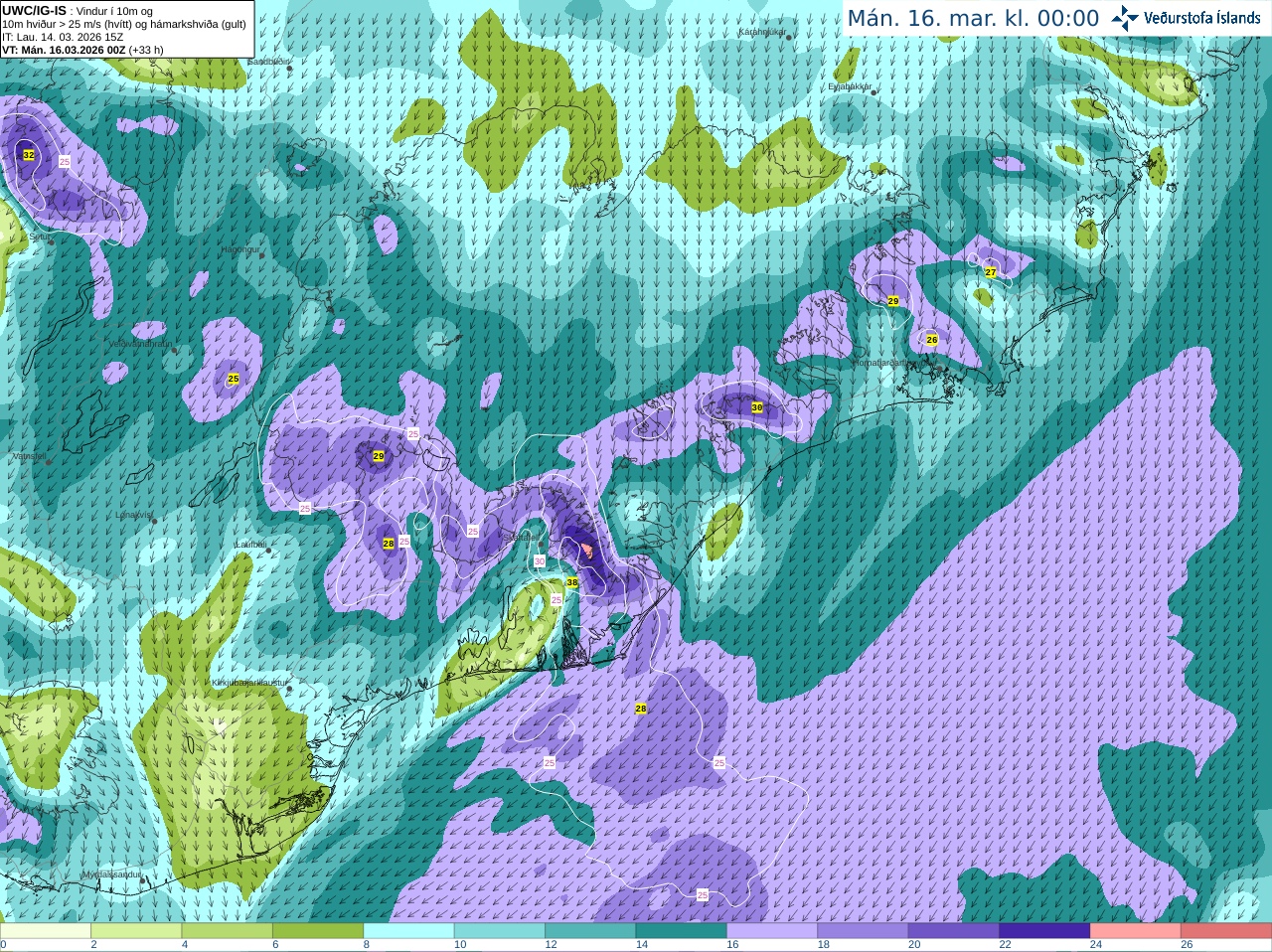
Task: Click the Veðurstofa Íslands wordmark text
Action: (x=1202, y=18)
